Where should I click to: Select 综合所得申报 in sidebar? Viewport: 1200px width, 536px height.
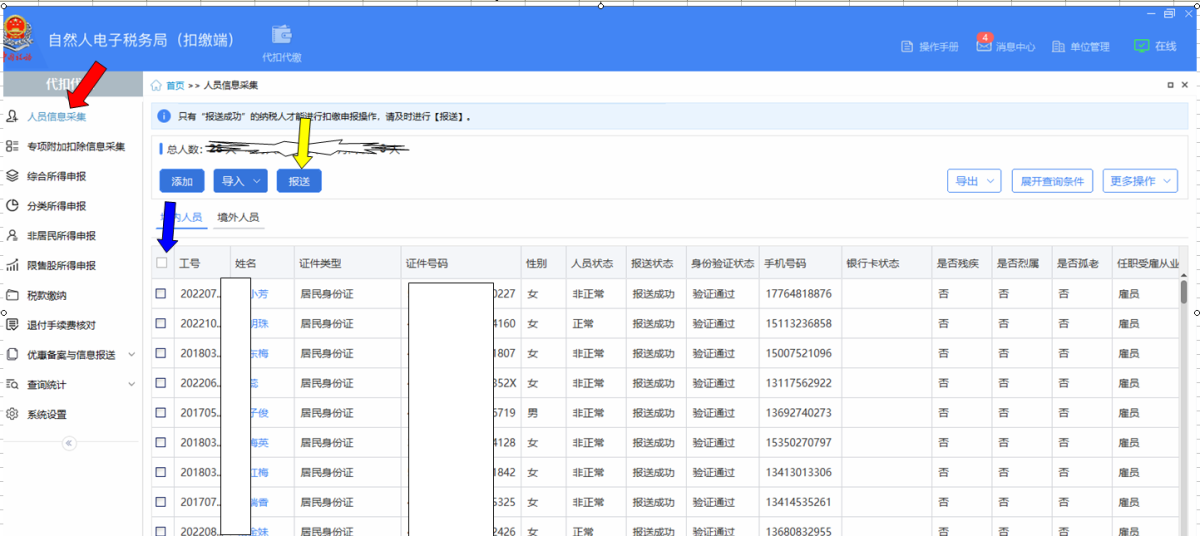pos(56,176)
